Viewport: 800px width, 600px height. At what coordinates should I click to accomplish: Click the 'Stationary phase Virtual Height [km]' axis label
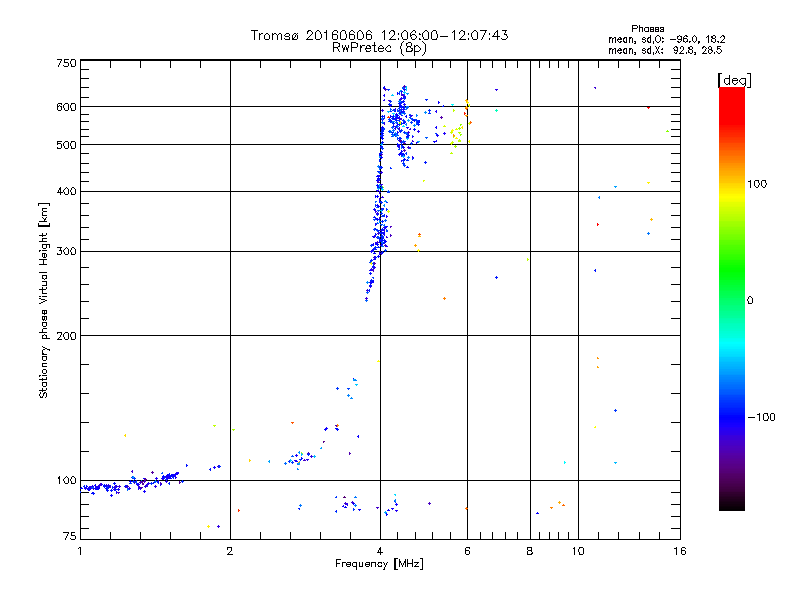[x=43, y=301]
